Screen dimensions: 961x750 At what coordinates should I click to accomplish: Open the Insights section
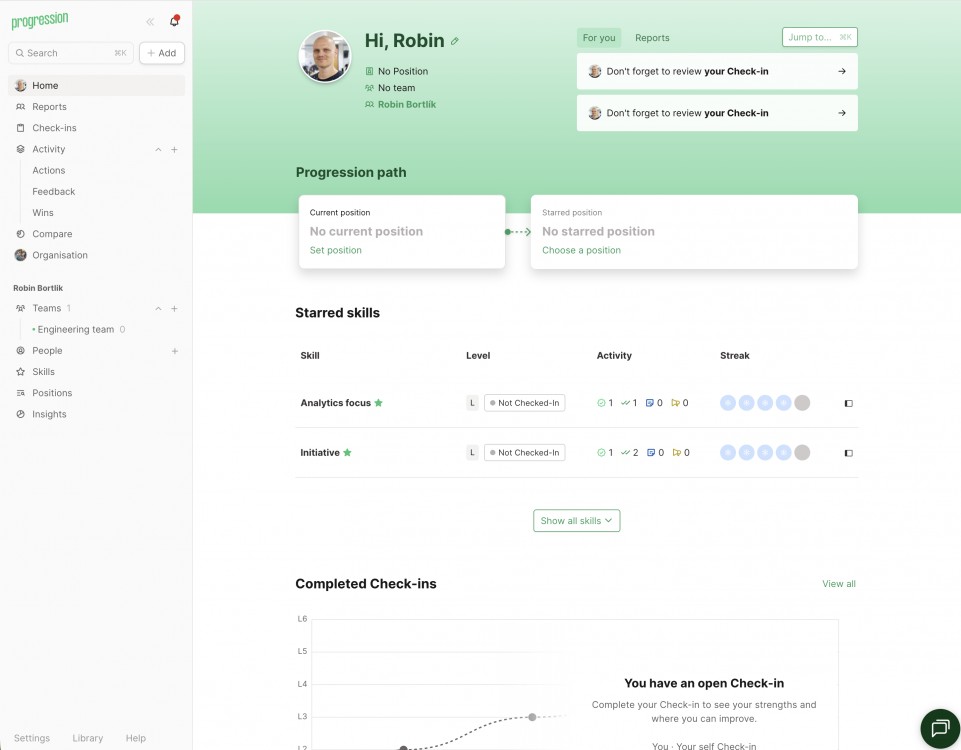47,413
